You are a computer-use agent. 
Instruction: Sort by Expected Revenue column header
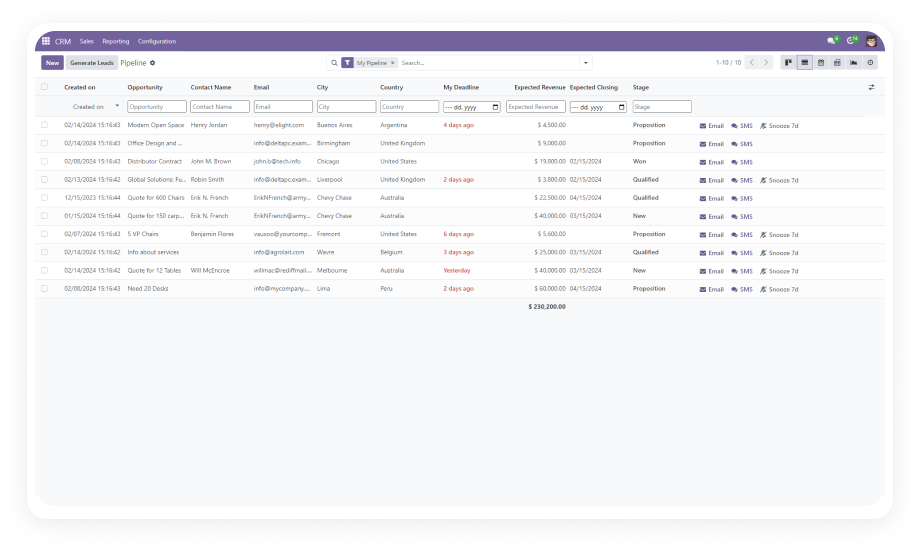(x=540, y=87)
